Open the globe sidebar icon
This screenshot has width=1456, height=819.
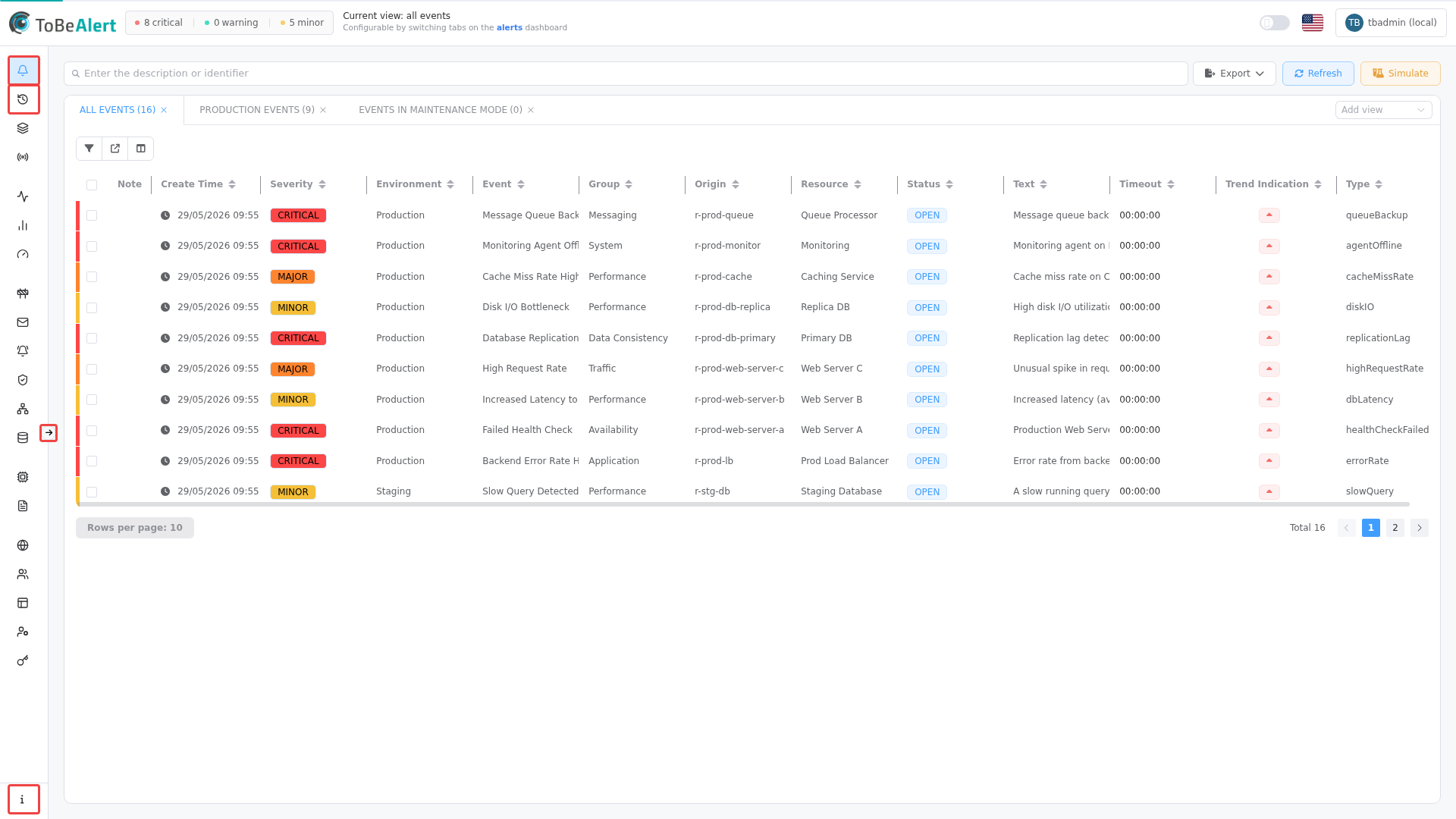click(x=23, y=545)
